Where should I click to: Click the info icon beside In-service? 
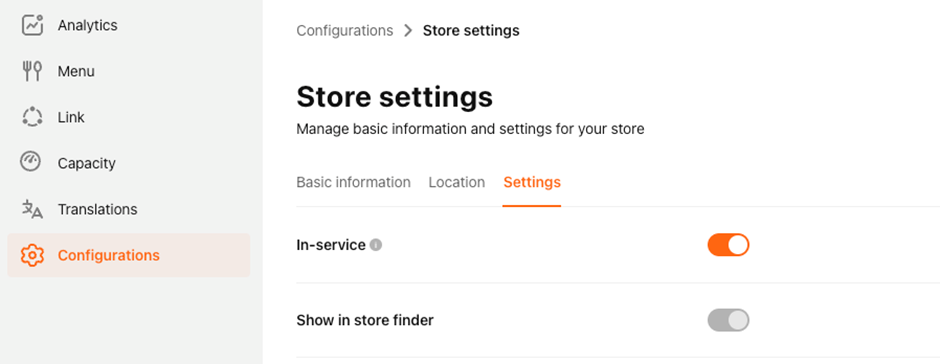[x=376, y=245]
